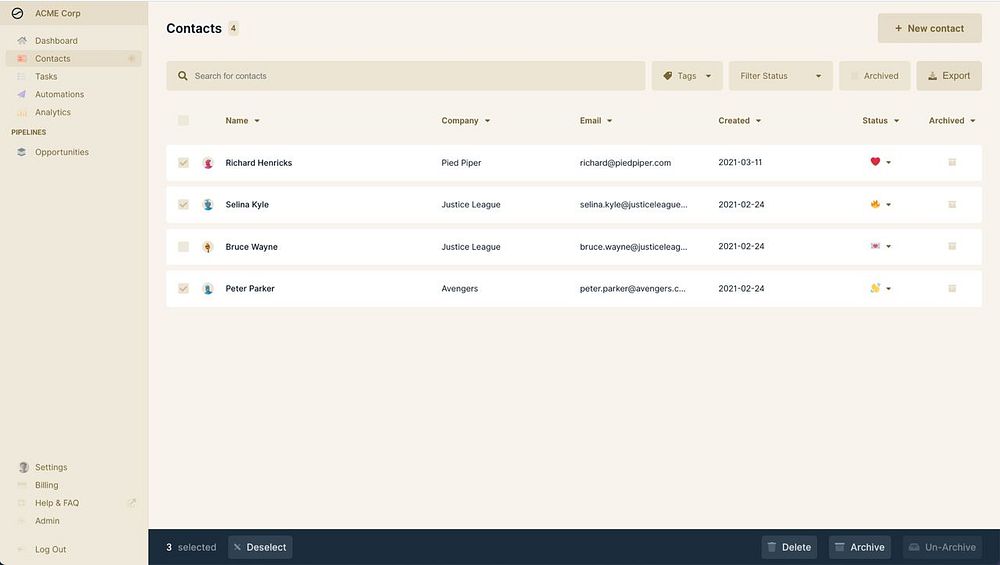Go to Tasks in the sidebar
Screen dimensions: 1000x565
point(73,77)
